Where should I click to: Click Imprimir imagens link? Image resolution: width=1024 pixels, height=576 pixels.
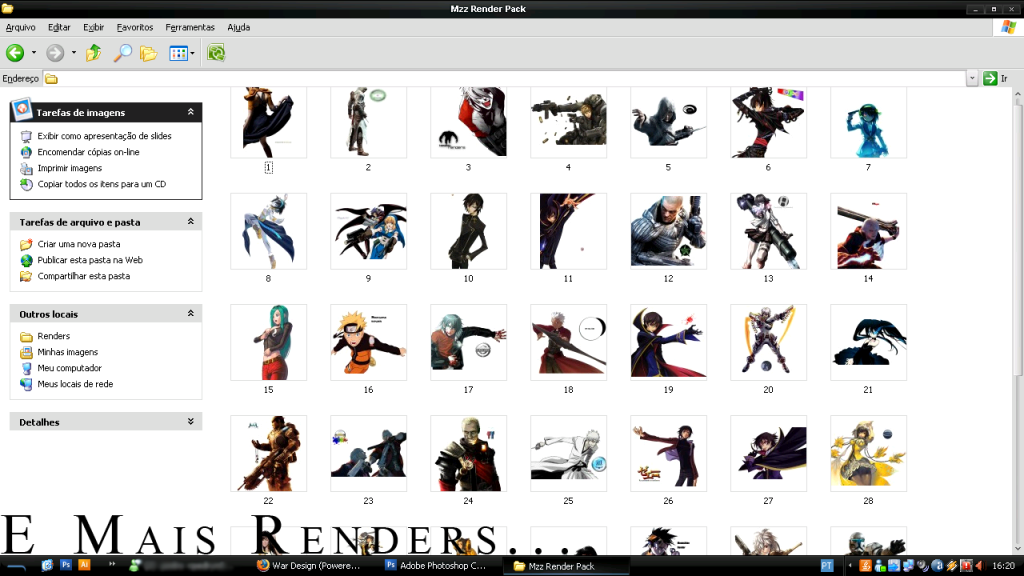coord(70,168)
